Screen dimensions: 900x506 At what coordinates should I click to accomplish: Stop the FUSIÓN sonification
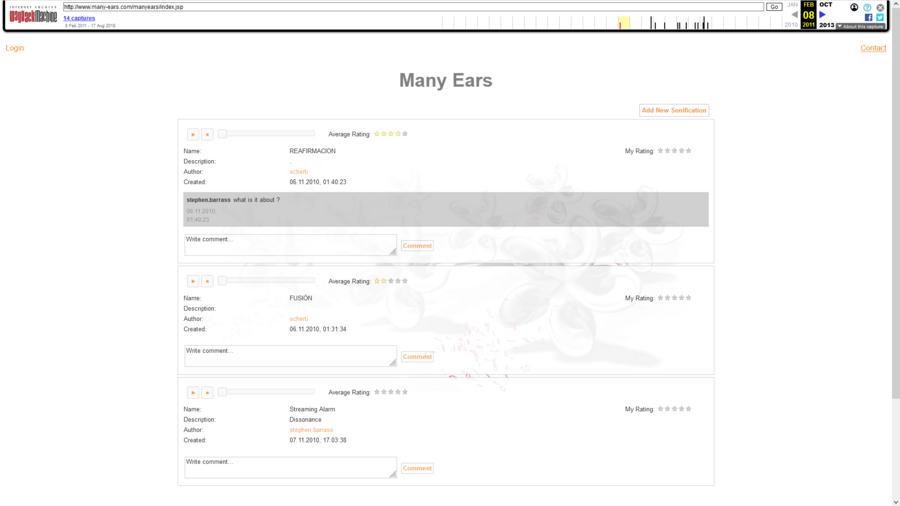click(x=207, y=281)
